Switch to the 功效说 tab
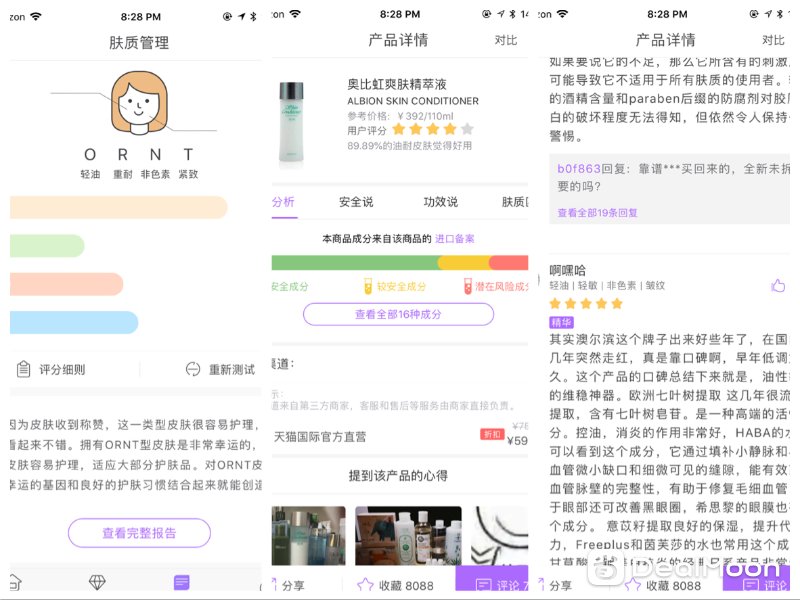This screenshot has width=800, height=600. click(440, 202)
